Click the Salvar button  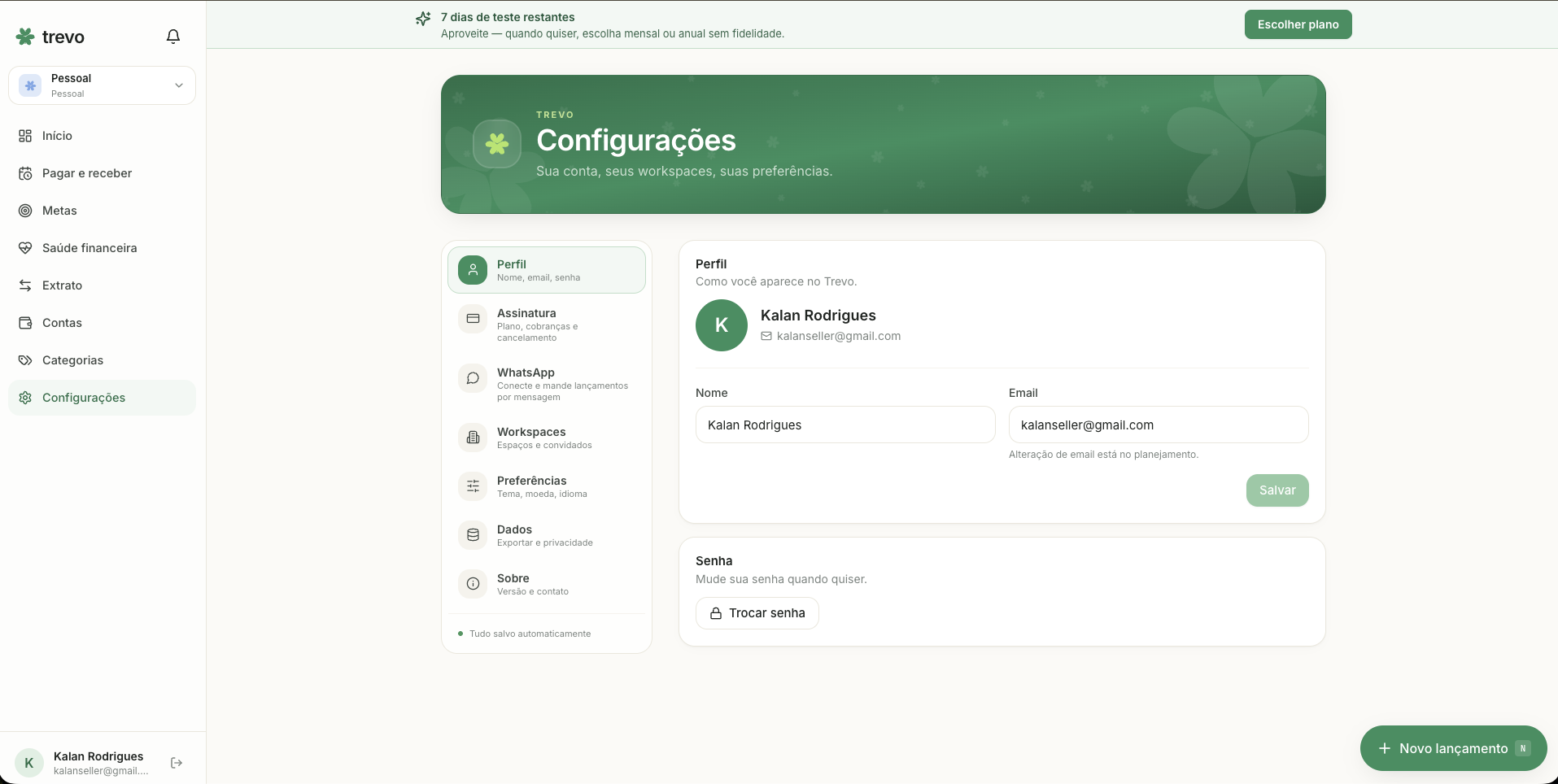pyautogui.click(x=1277, y=490)
